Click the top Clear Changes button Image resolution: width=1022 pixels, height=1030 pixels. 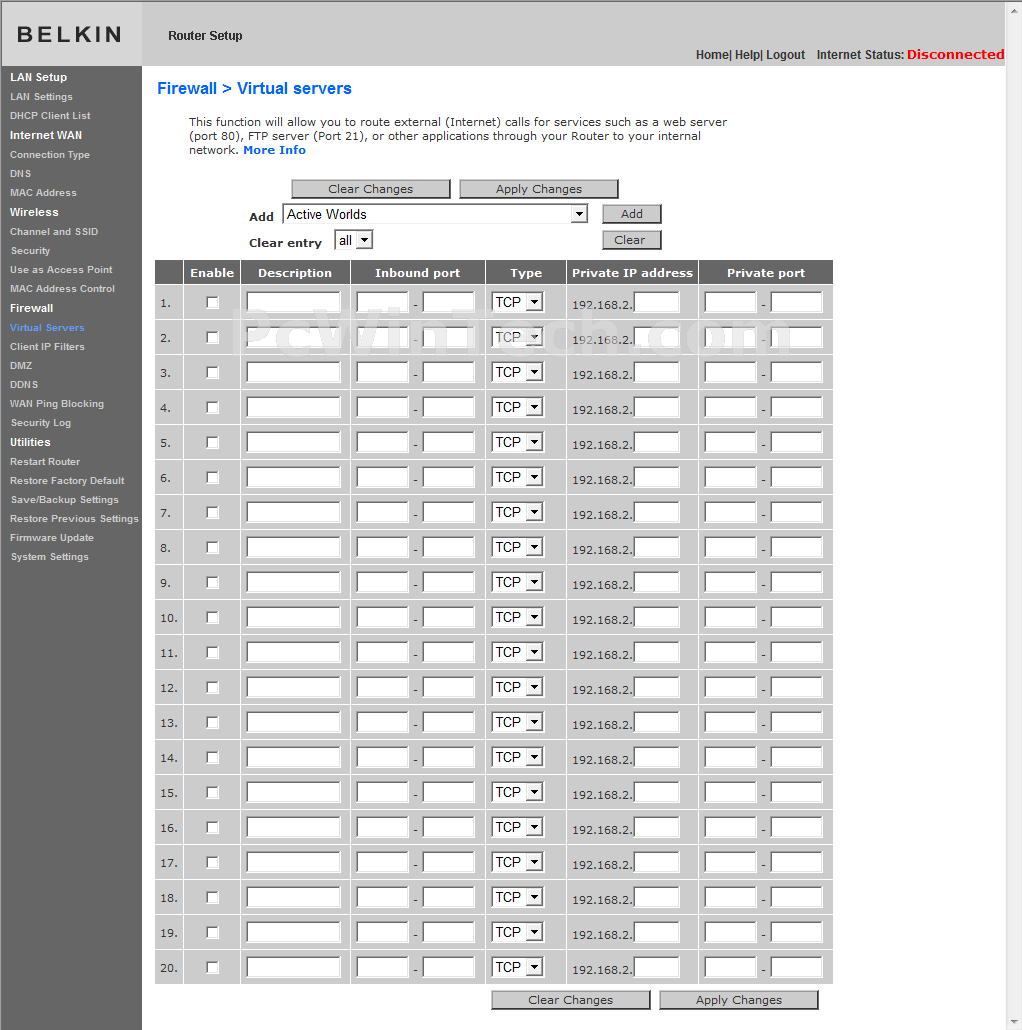[x=371, y=189]
